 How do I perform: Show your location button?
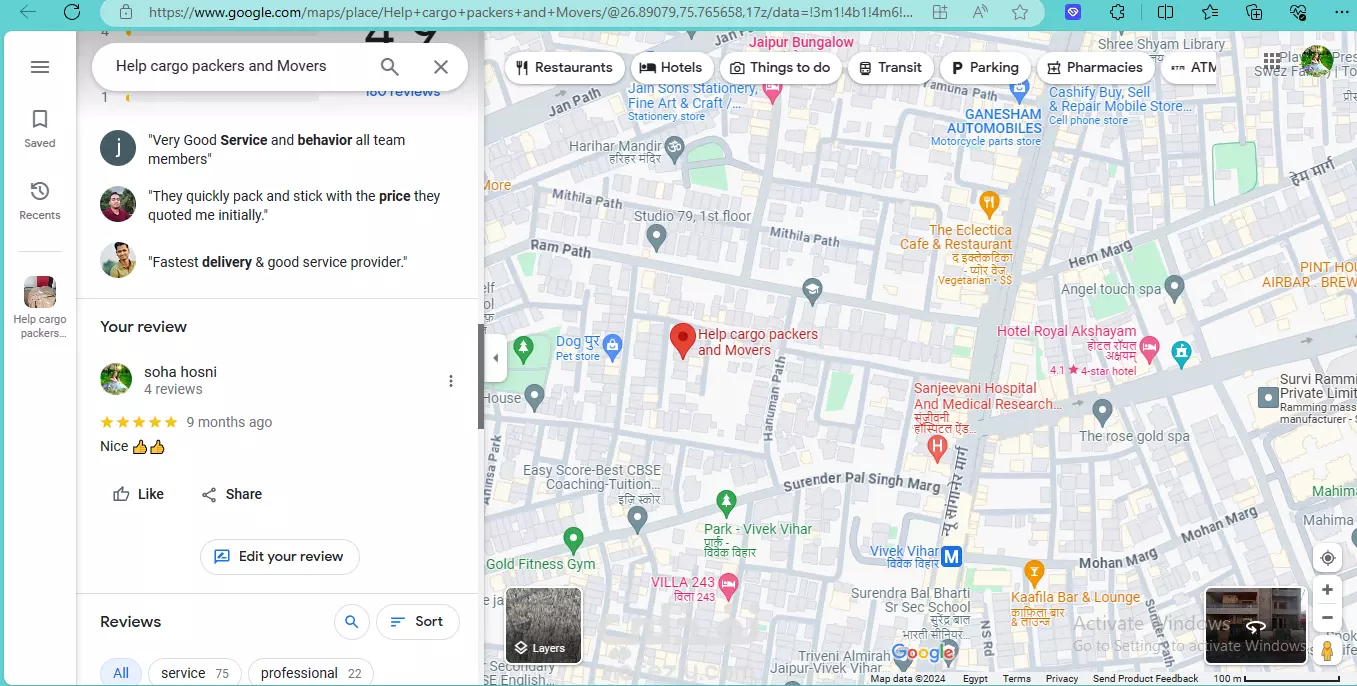1327,558
